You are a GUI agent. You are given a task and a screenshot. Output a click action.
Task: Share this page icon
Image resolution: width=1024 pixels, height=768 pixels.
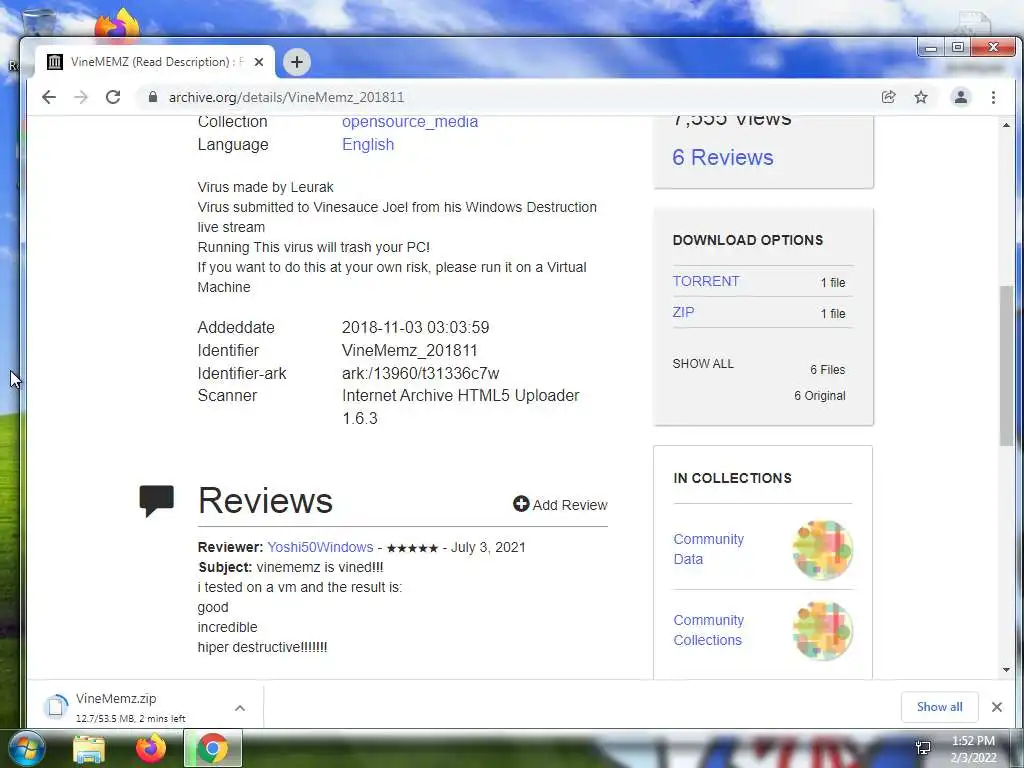888,97
